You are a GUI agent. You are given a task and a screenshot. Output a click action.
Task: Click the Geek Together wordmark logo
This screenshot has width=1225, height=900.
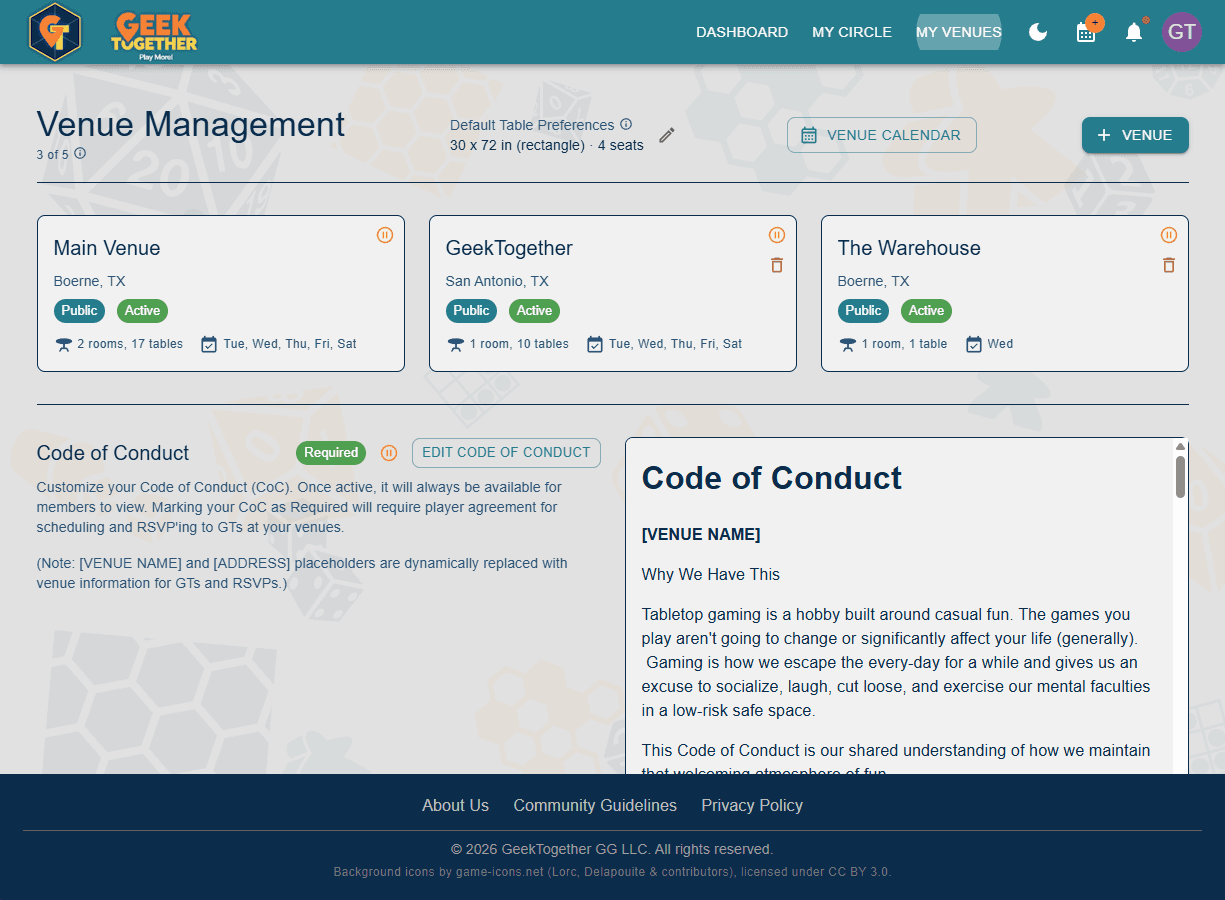tap(154, 35)
